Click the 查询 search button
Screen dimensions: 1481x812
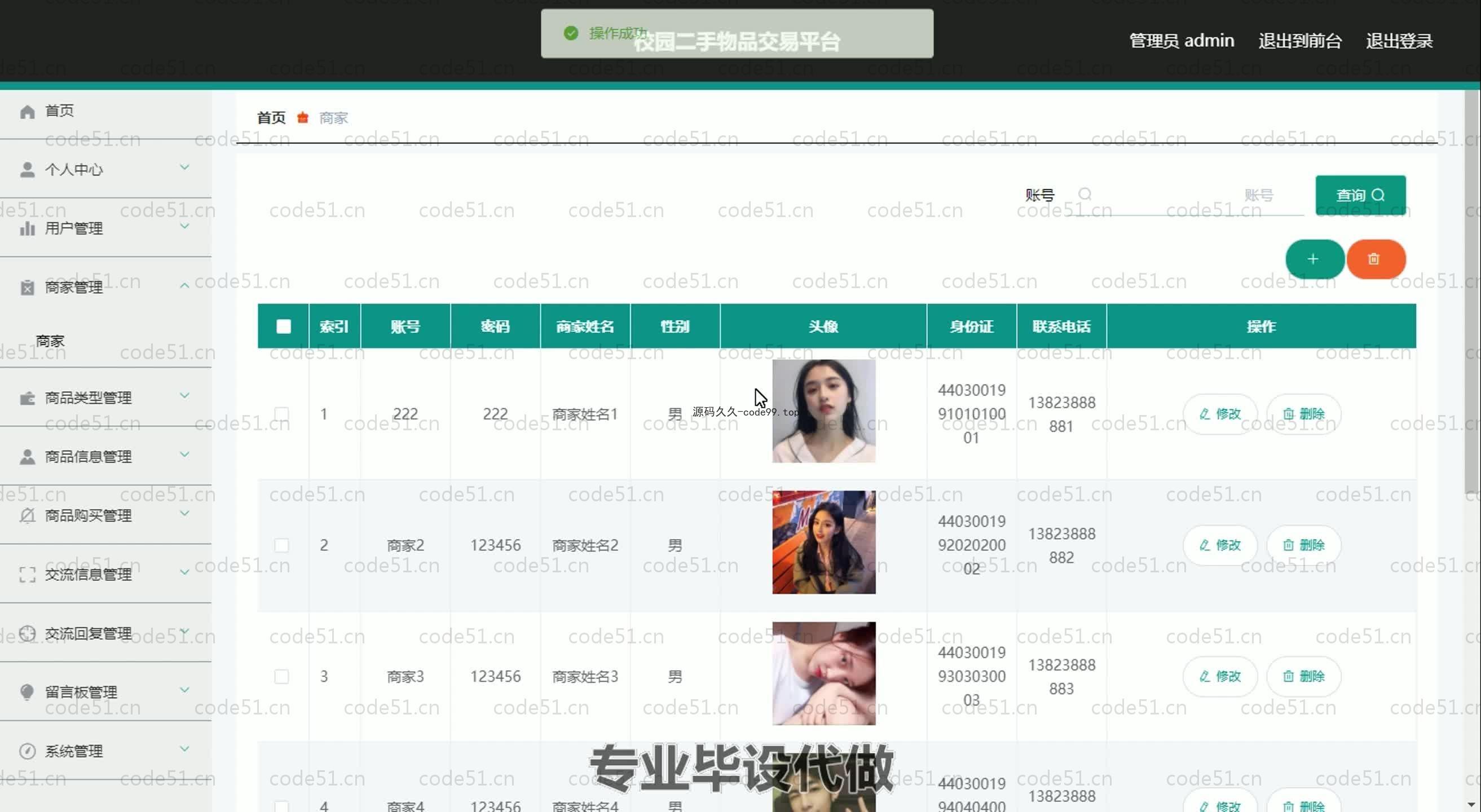point(1360,195)
